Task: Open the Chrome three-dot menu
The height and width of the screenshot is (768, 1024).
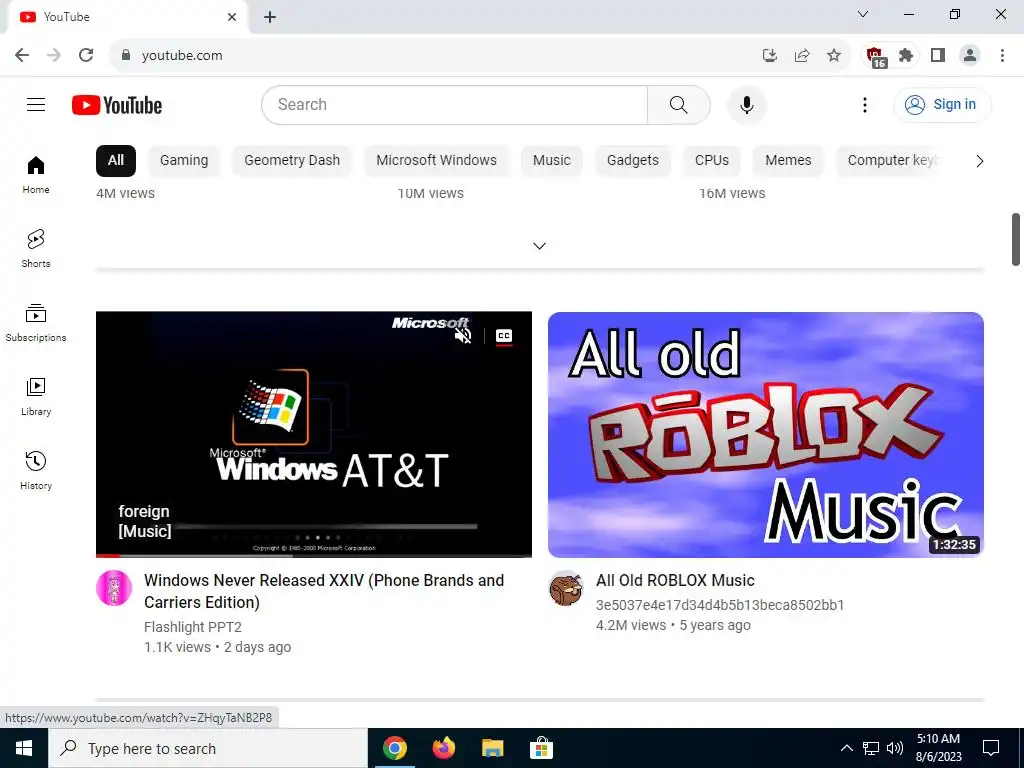Action: tap(1002, 56)
